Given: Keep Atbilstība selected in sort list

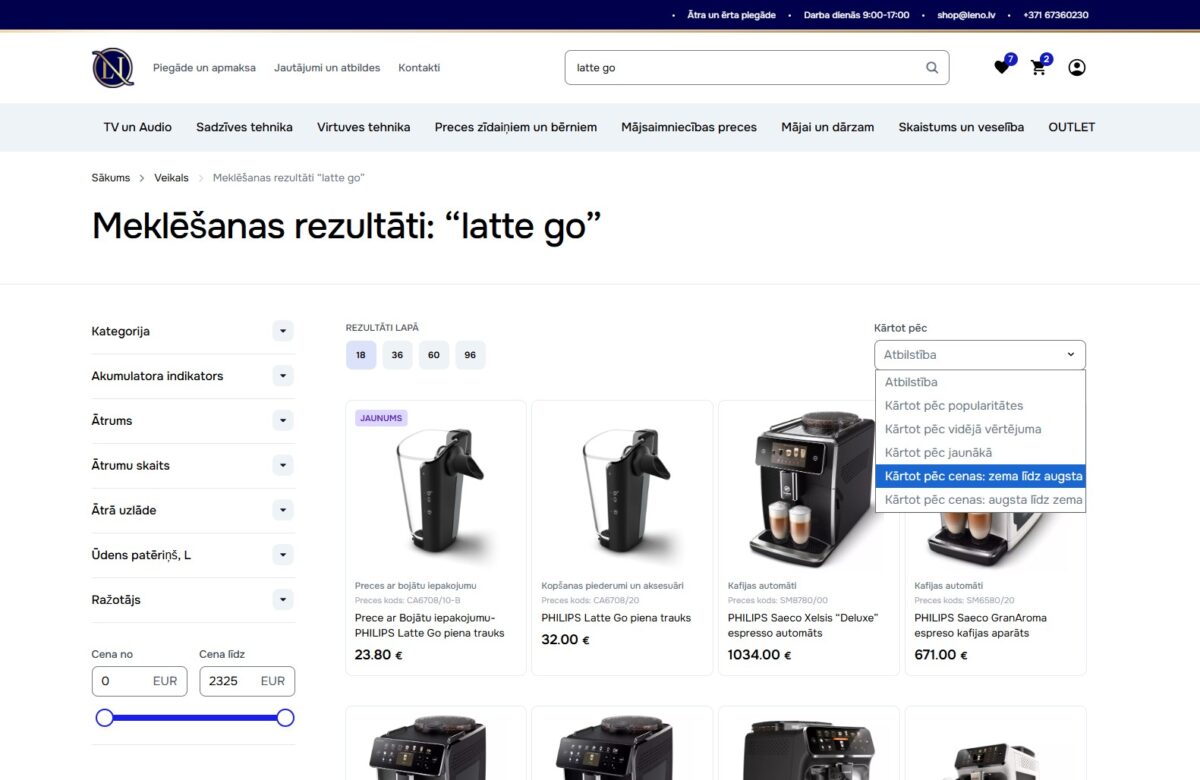Looking at the screenshot, I should [x=911, y=382].
